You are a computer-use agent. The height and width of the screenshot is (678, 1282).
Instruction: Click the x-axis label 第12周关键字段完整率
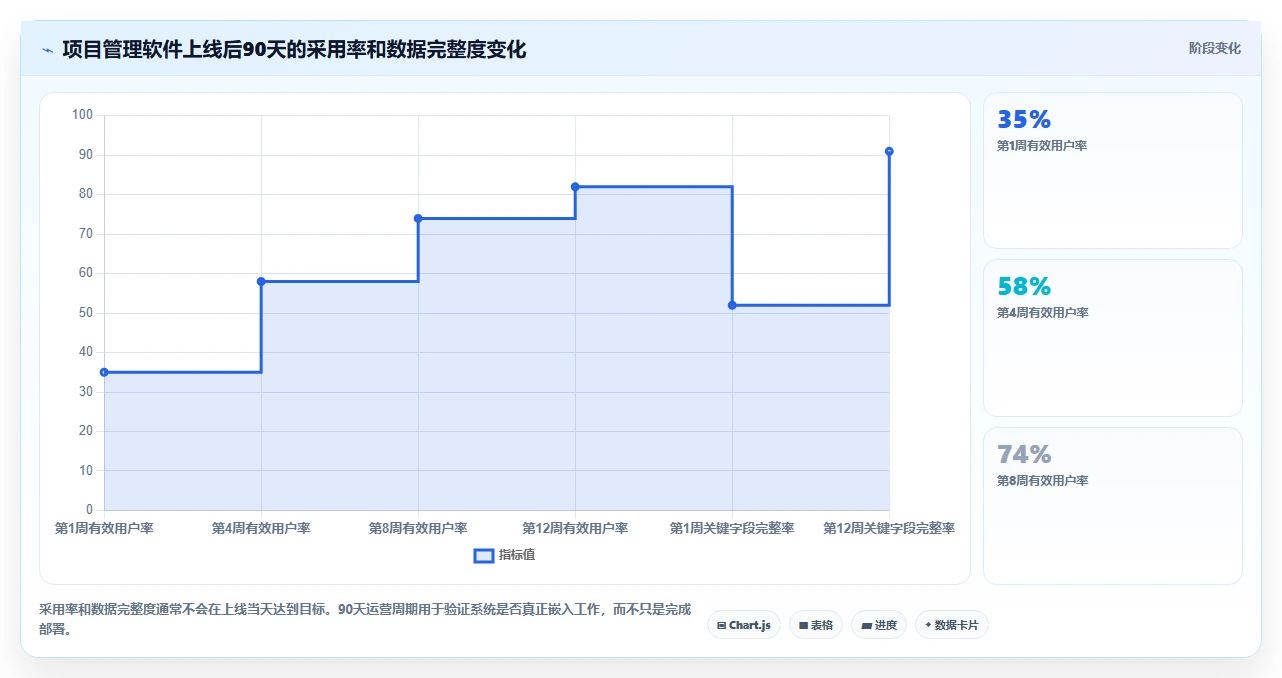coord(889,528)
